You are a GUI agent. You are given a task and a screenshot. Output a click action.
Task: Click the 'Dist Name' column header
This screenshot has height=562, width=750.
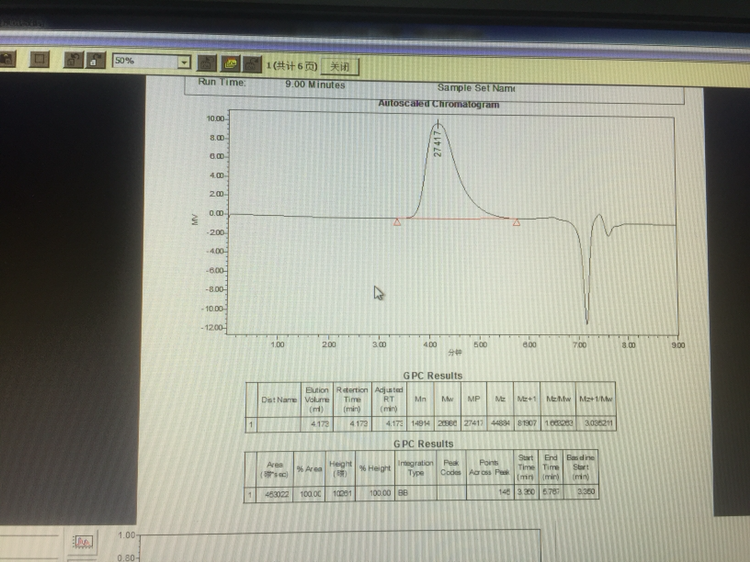[279, 399]
